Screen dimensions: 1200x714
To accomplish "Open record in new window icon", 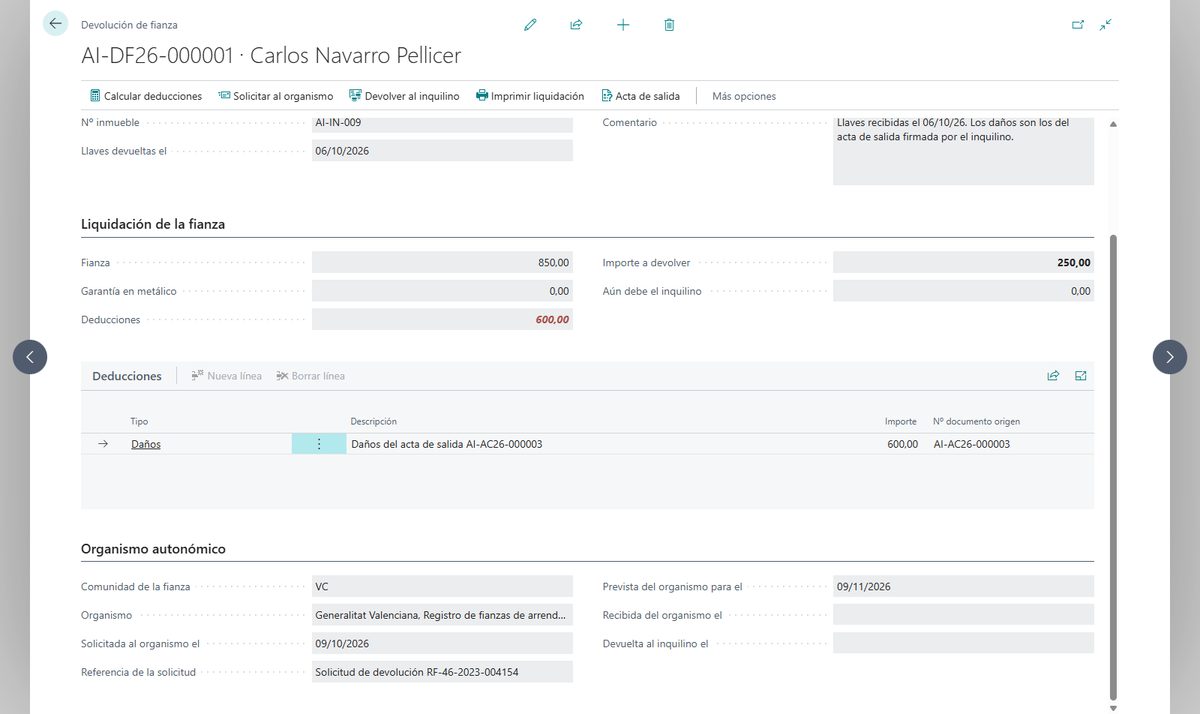I will (x=1078, y=24).
